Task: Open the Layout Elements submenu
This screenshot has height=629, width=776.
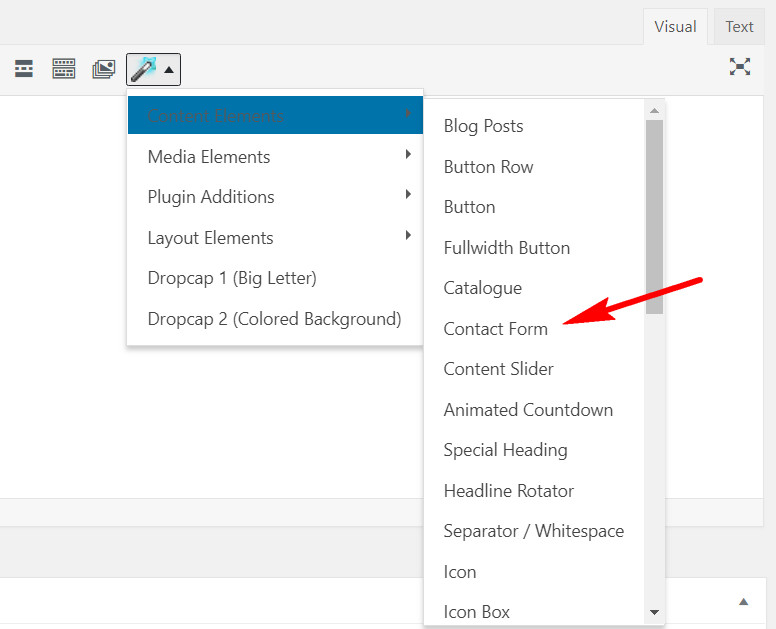Action: 275,238
